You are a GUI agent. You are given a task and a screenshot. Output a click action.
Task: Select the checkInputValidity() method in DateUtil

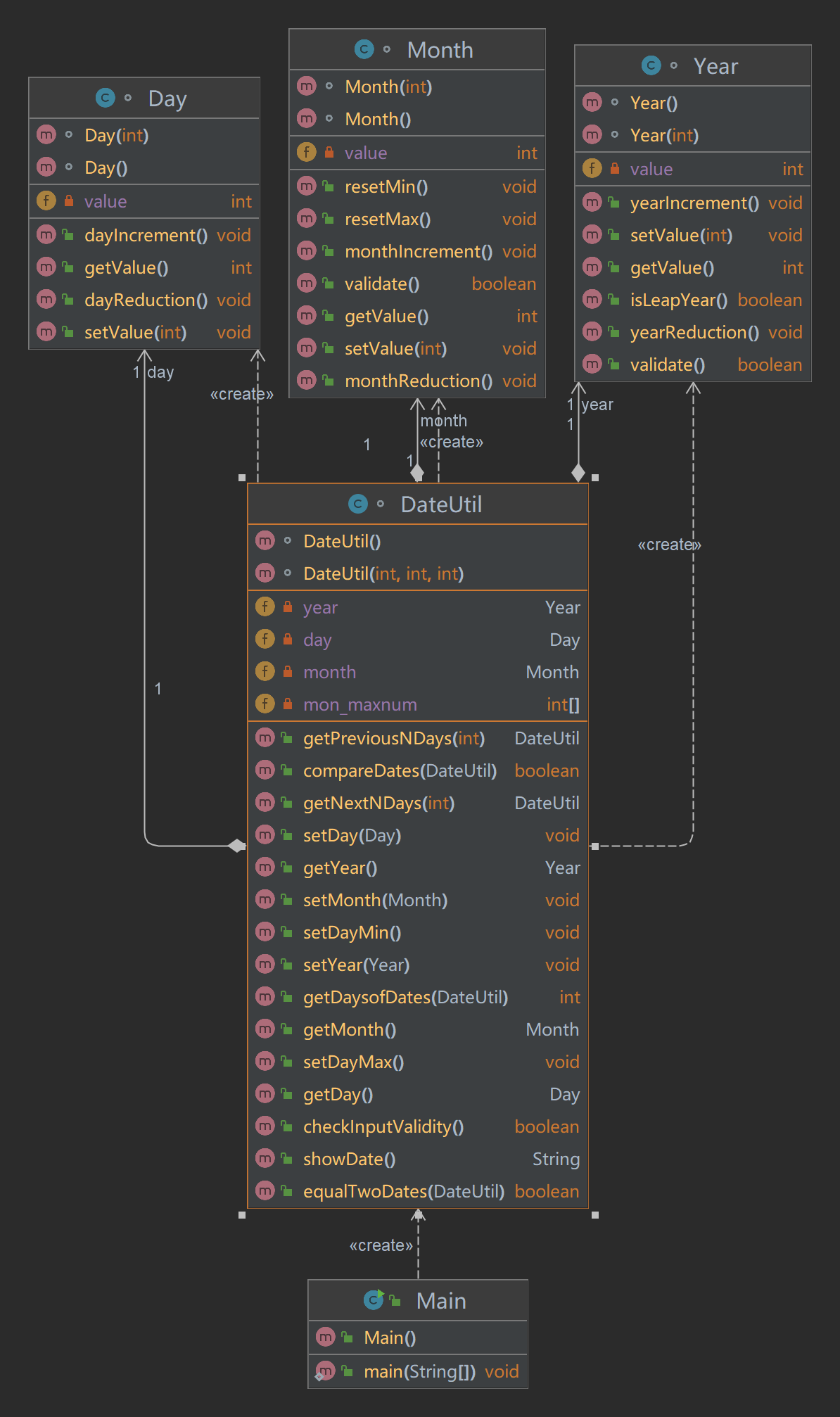pos(383,1126)
